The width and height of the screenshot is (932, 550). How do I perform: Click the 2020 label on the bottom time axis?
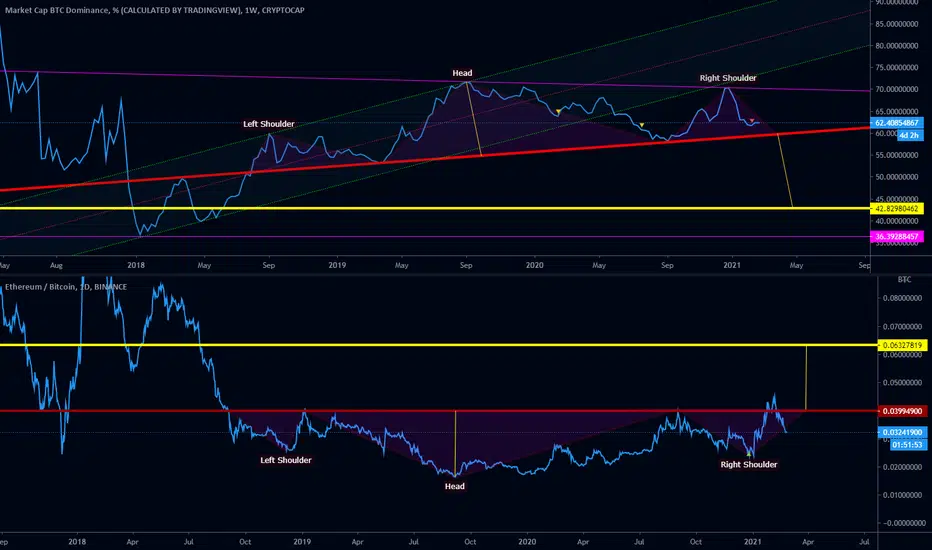527,542
